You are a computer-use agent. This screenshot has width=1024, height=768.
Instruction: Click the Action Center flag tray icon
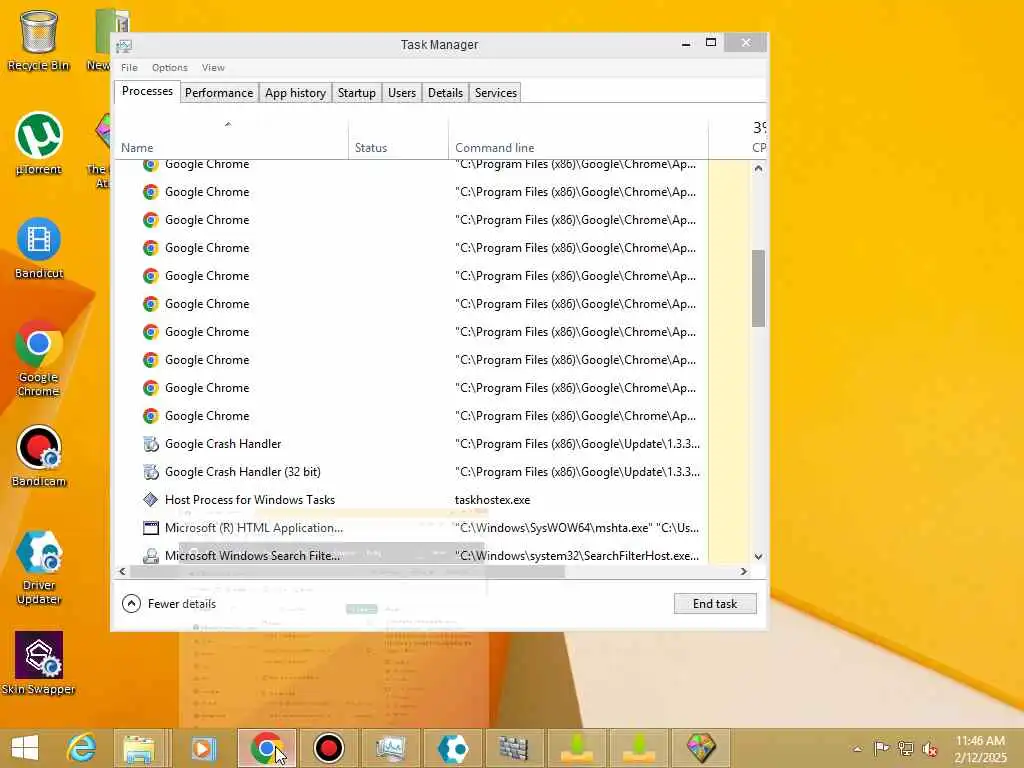click(881, 748)
